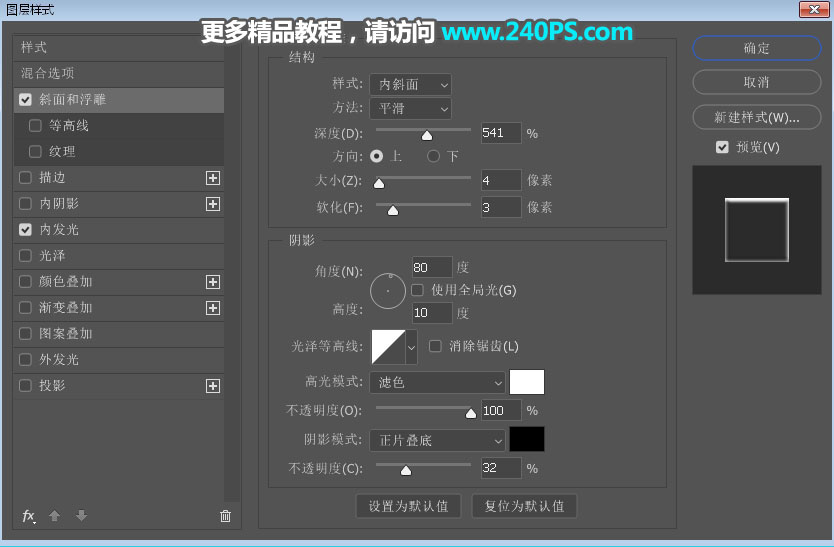Viewport: 834px width, 547px height.
Task: Move effect down with down arrow icon
Action: click(x=81, y=515)
